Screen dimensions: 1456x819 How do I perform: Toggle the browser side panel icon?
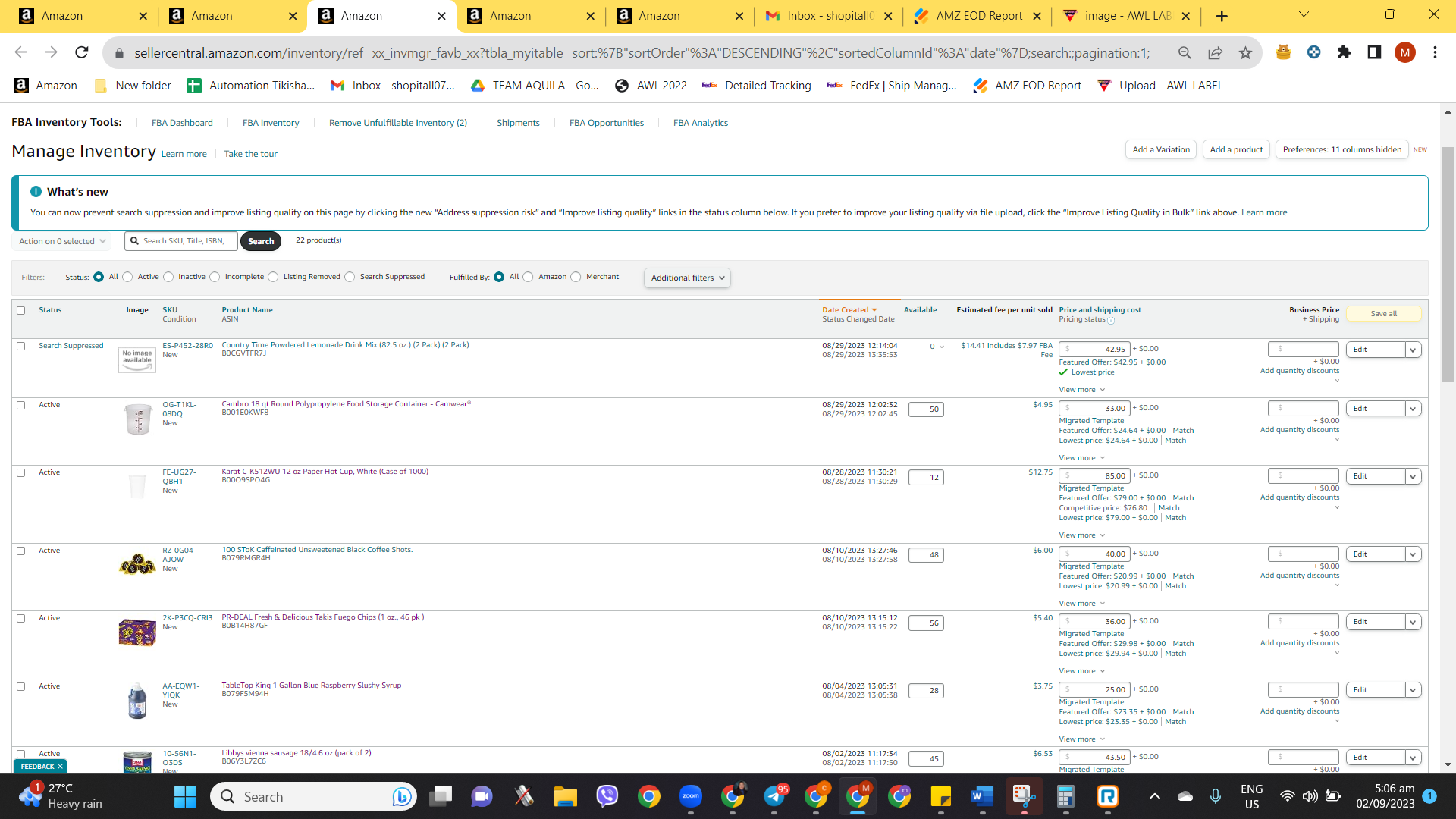click(x=1374, y=52)
